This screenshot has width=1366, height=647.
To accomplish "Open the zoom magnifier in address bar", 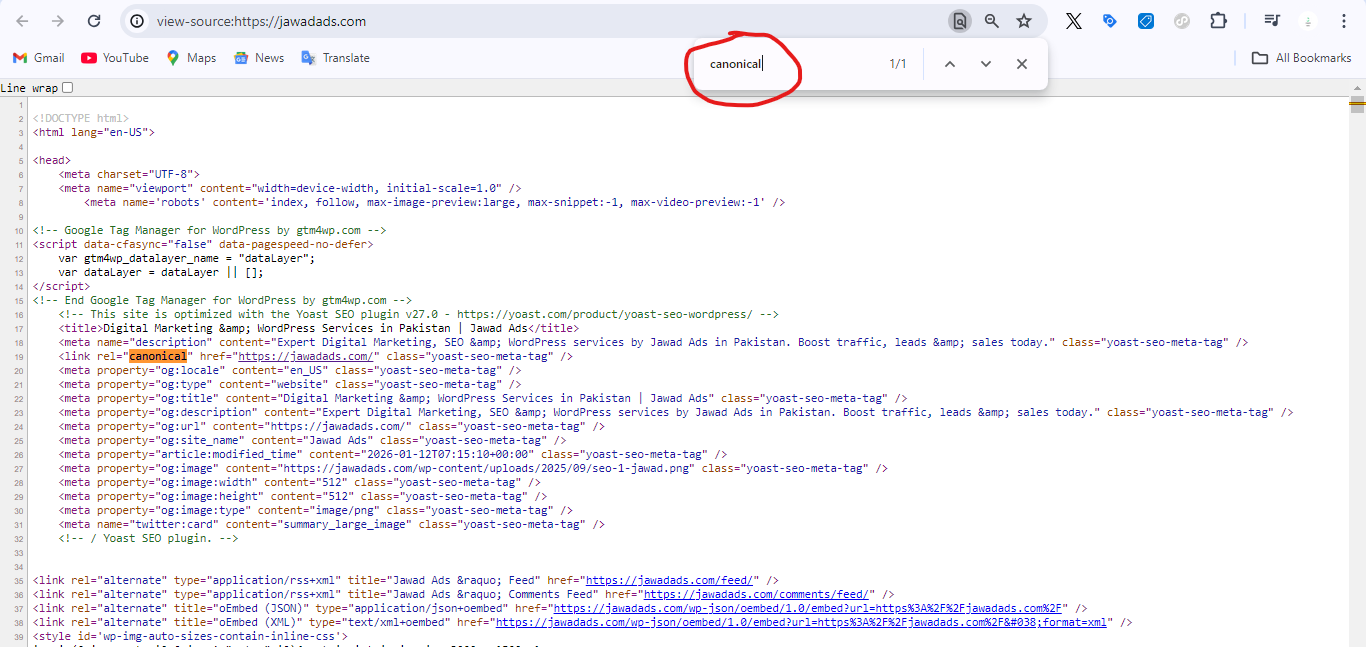I will tap(991, 21).
